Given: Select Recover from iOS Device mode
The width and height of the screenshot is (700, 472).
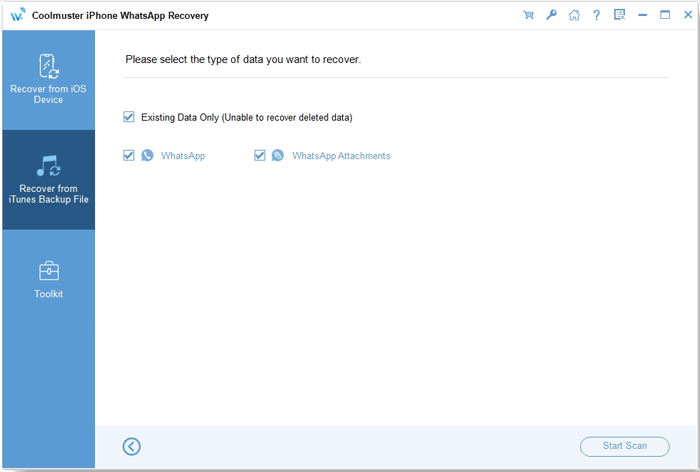Looking at the screenshot, I should tap(48, 80).
